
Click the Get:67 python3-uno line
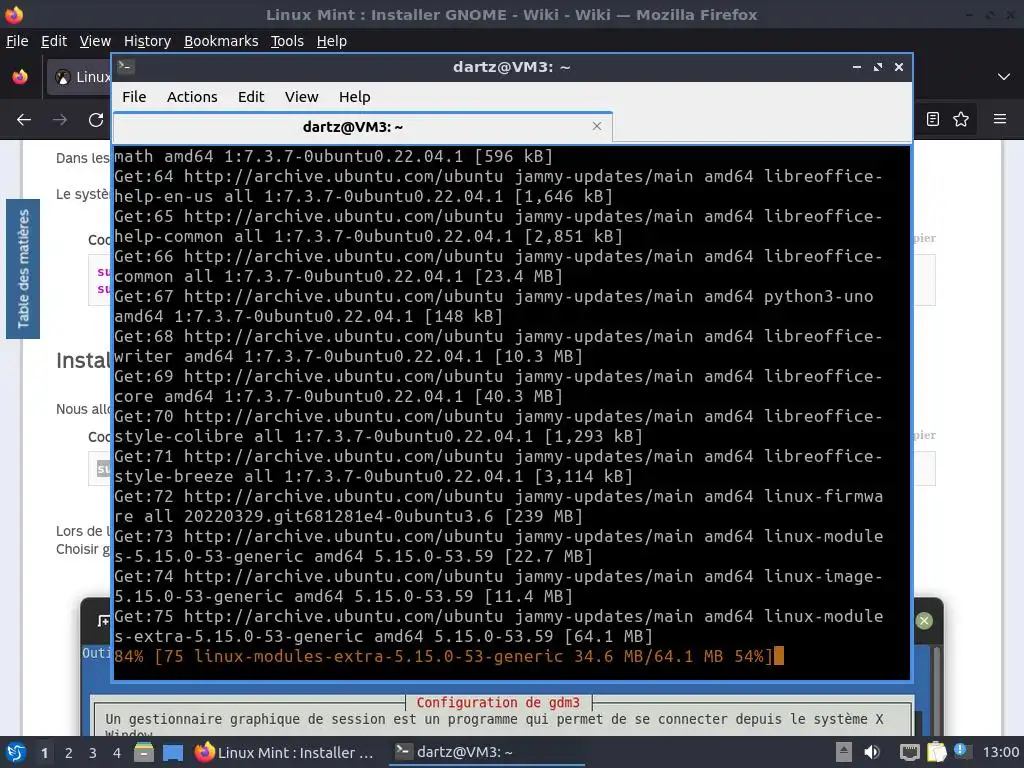pos(494,306)
